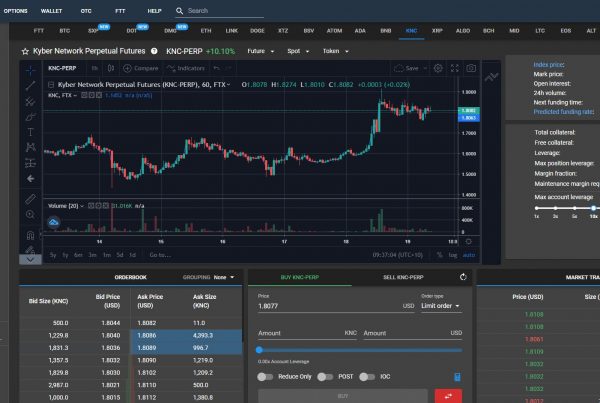Viewport: 600px width, 403px height.
Task: Select the crosshair cursor tool
Action: pos(31,70)
